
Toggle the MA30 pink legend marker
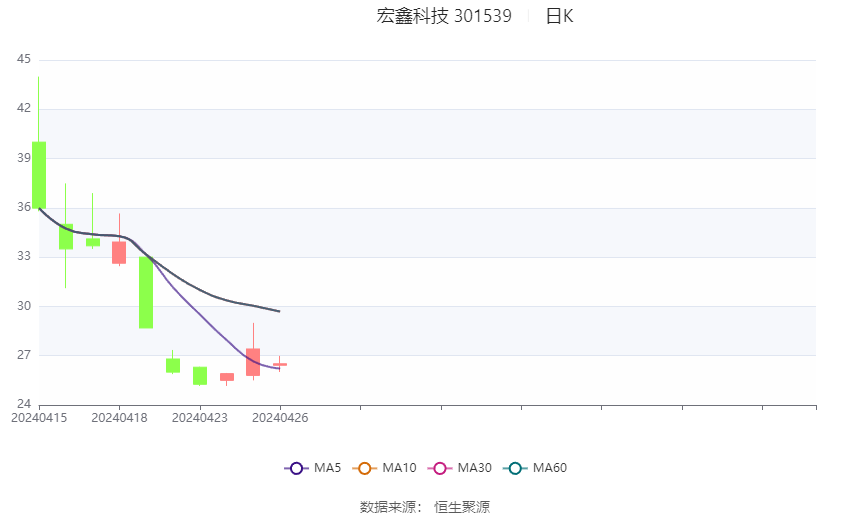pos(440,468)
